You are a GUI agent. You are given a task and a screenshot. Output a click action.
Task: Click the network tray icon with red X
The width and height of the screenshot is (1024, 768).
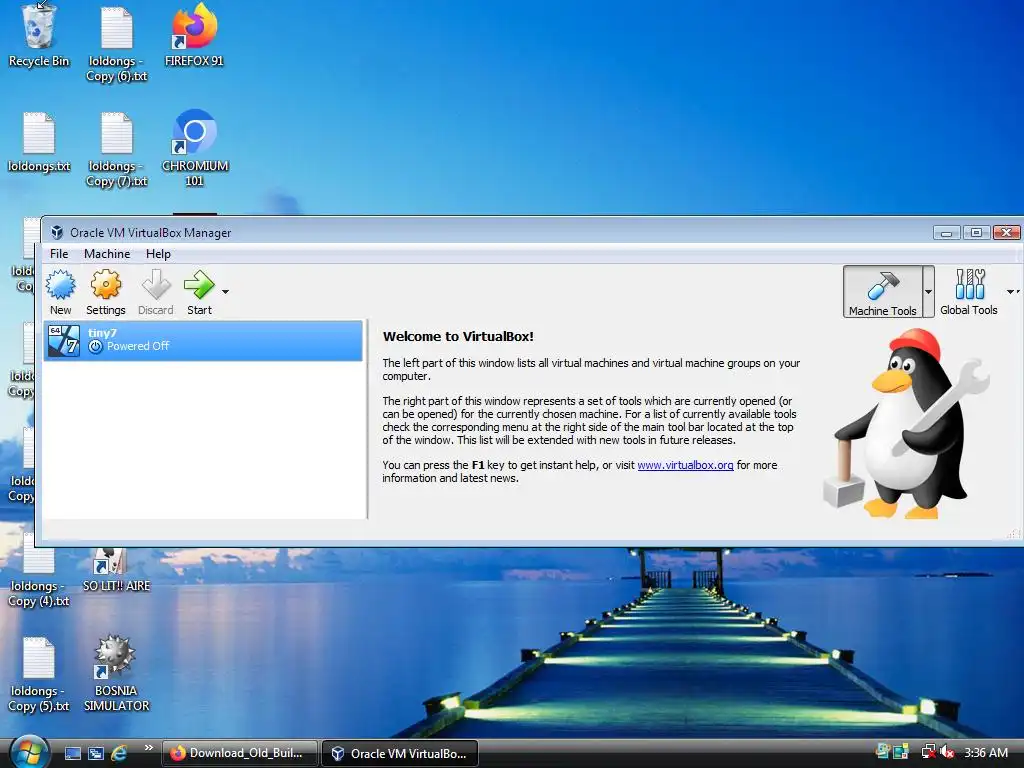[x=927, y=752]
